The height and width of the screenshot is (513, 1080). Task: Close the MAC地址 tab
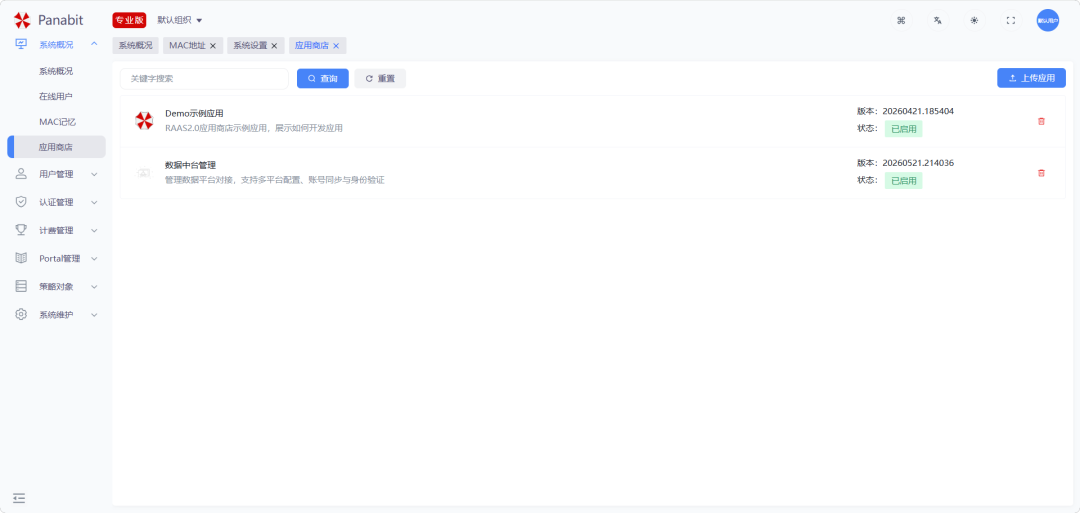coord(213,46)
